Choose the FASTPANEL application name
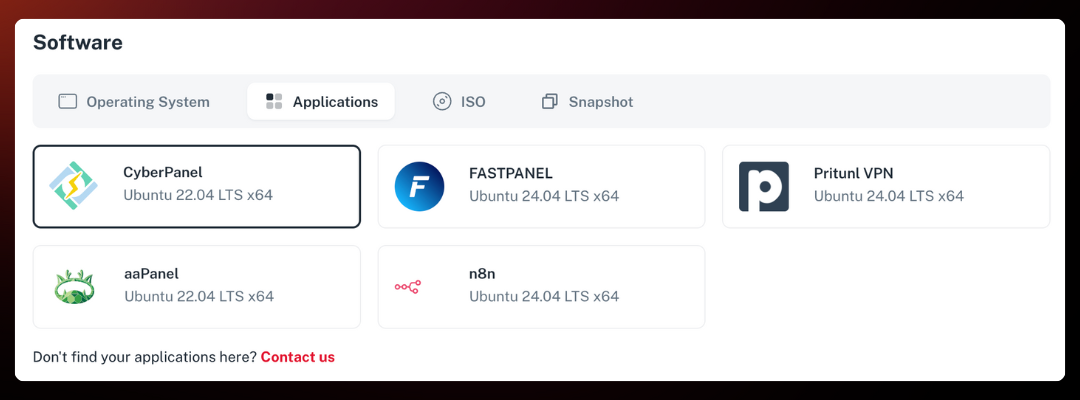This screenshot has width=1080, height=400. pyautogui.click(x=510, y=173)
